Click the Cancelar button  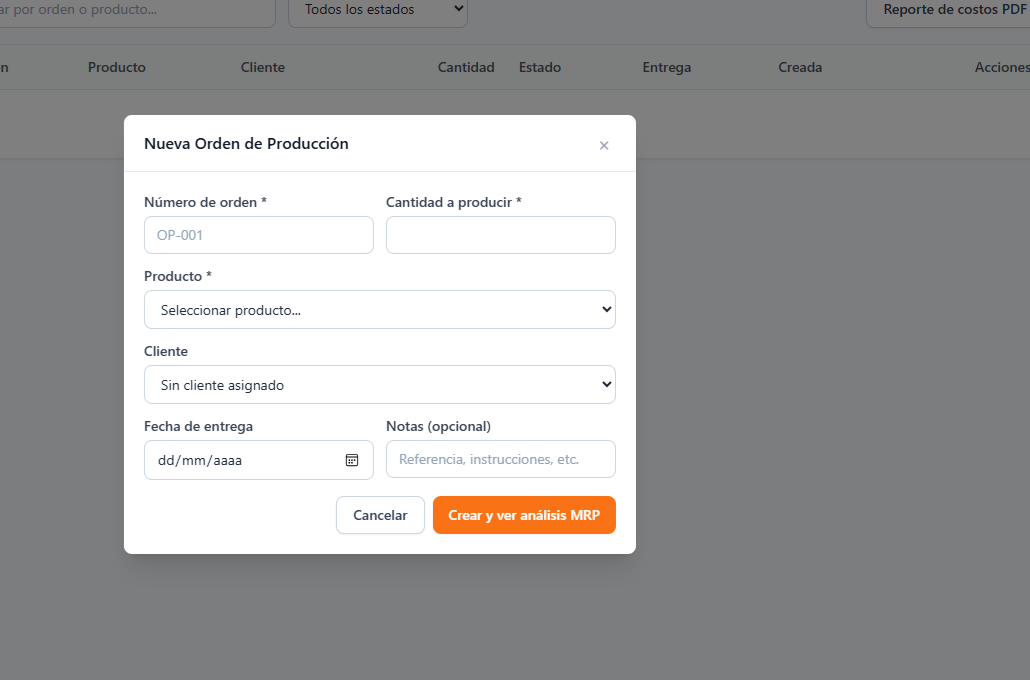380,515
